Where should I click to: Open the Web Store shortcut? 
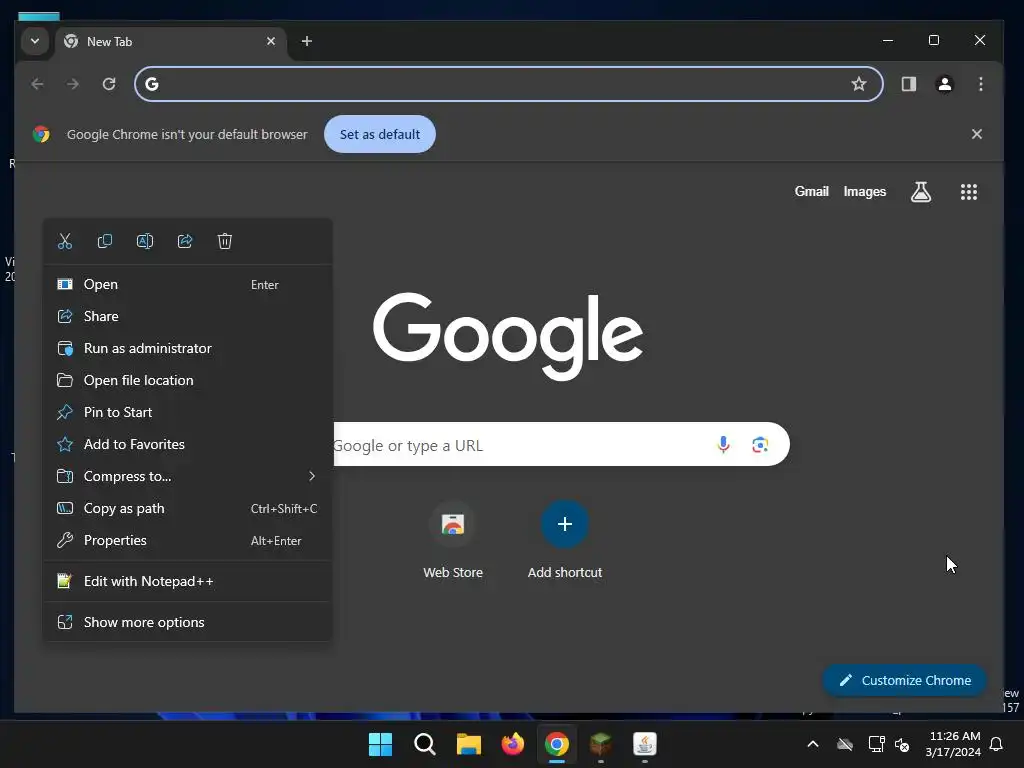[453, 540]
